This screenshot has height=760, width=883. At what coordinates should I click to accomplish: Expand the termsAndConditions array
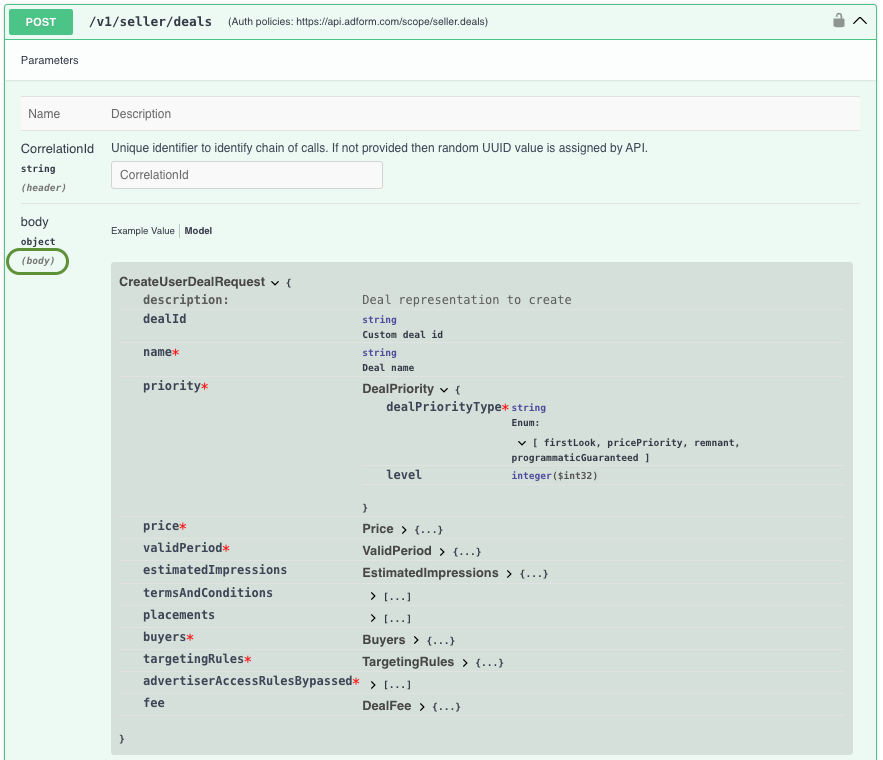[x=373, y=596]
